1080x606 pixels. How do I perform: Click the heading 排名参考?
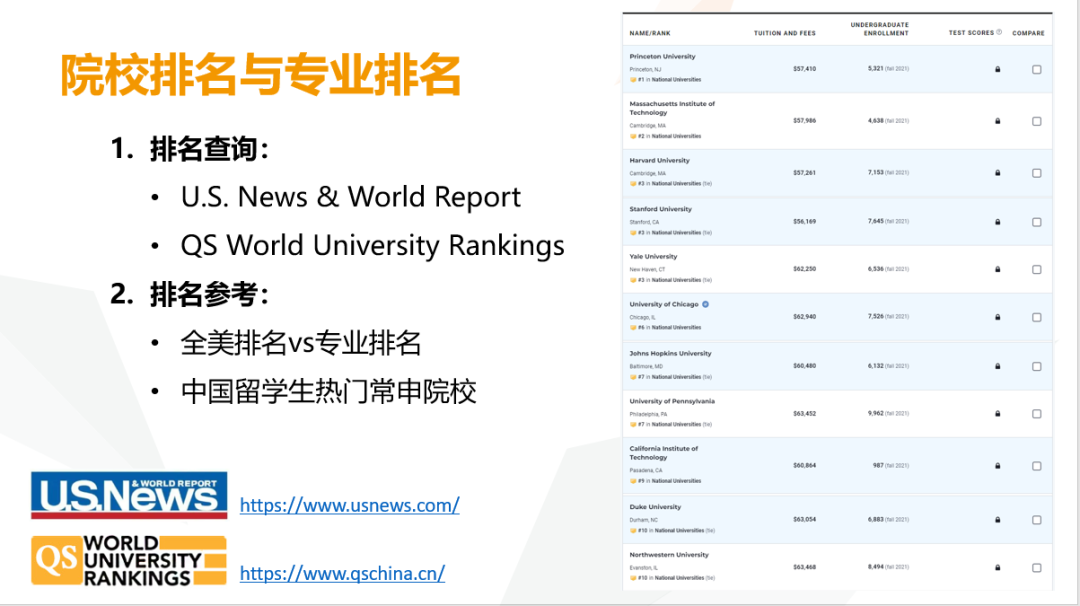209,294
